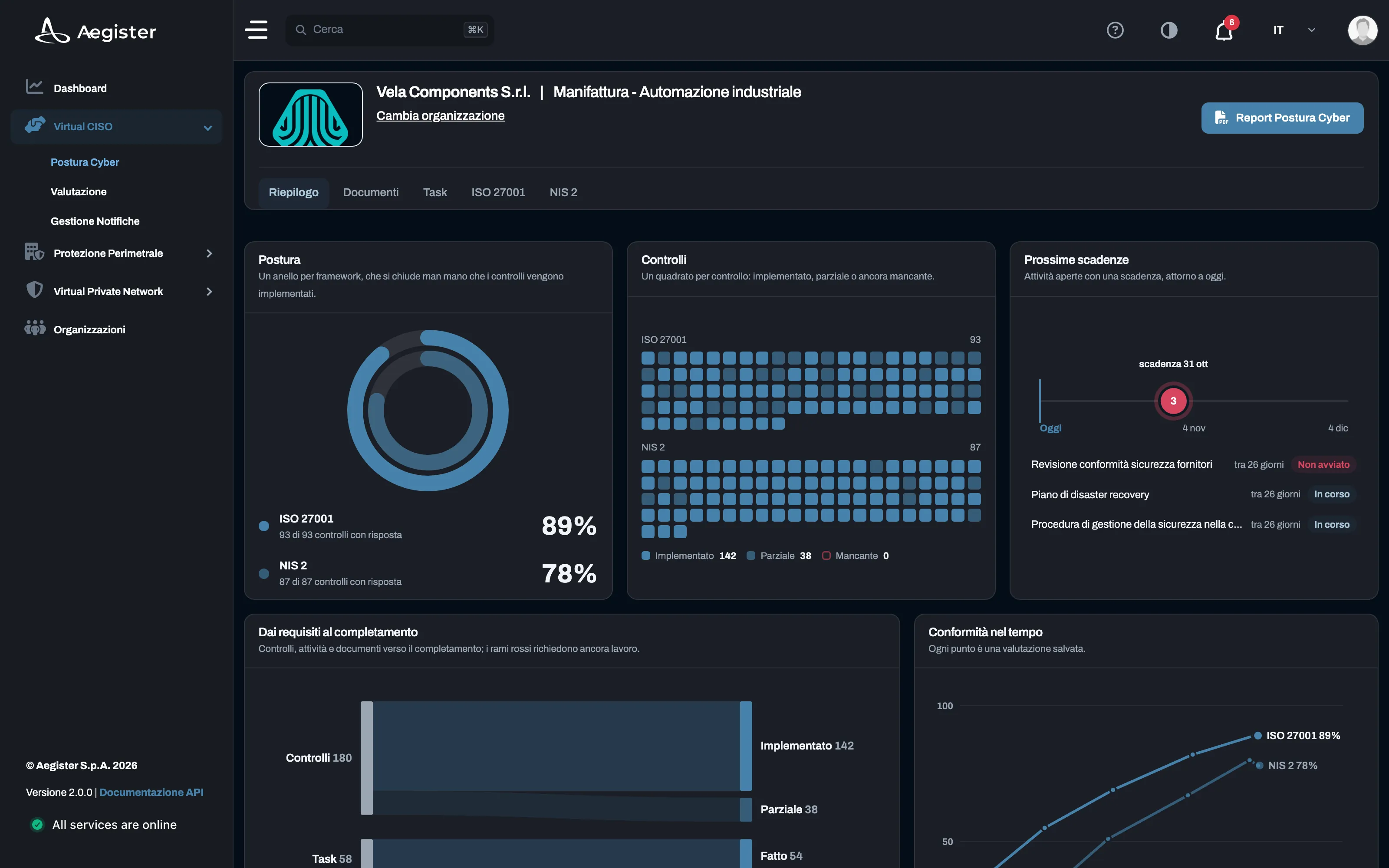Switch to the Riepilogo tab
The height and width of the screenshot is (868, 1389).
click(x=293, y=192)
